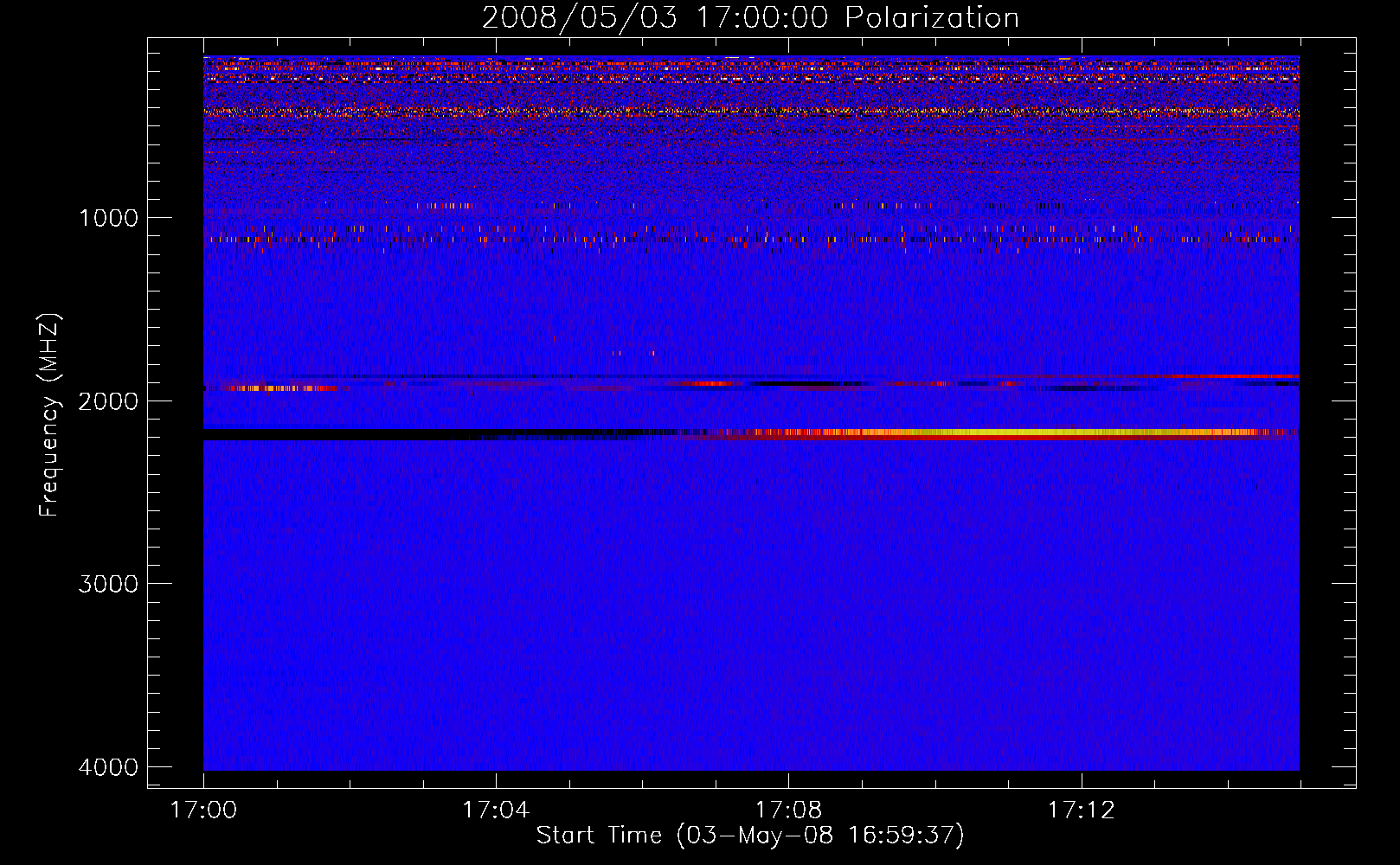Click the 2000 frequency tick label

click(x=108, y=401)
